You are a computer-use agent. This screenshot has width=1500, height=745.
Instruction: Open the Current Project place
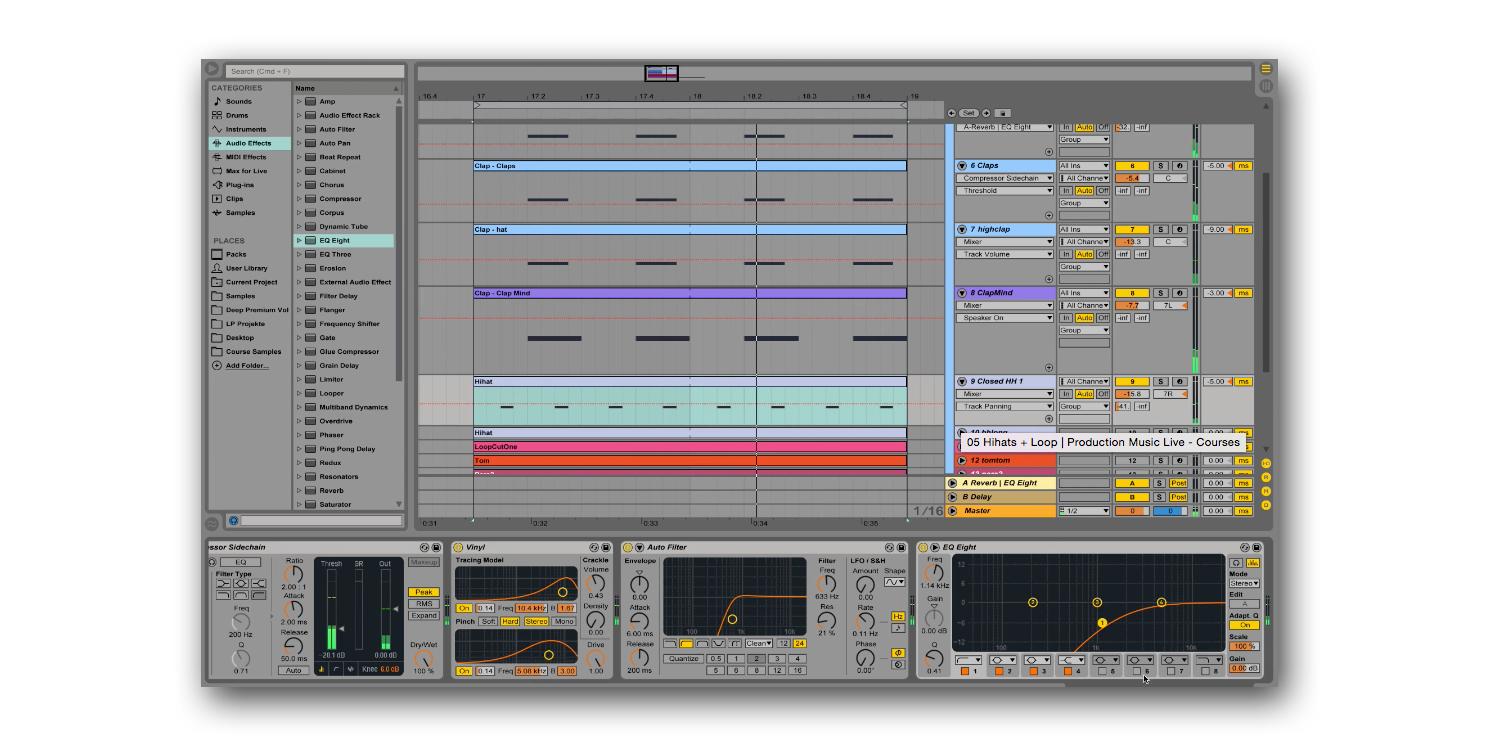[251, 282]
